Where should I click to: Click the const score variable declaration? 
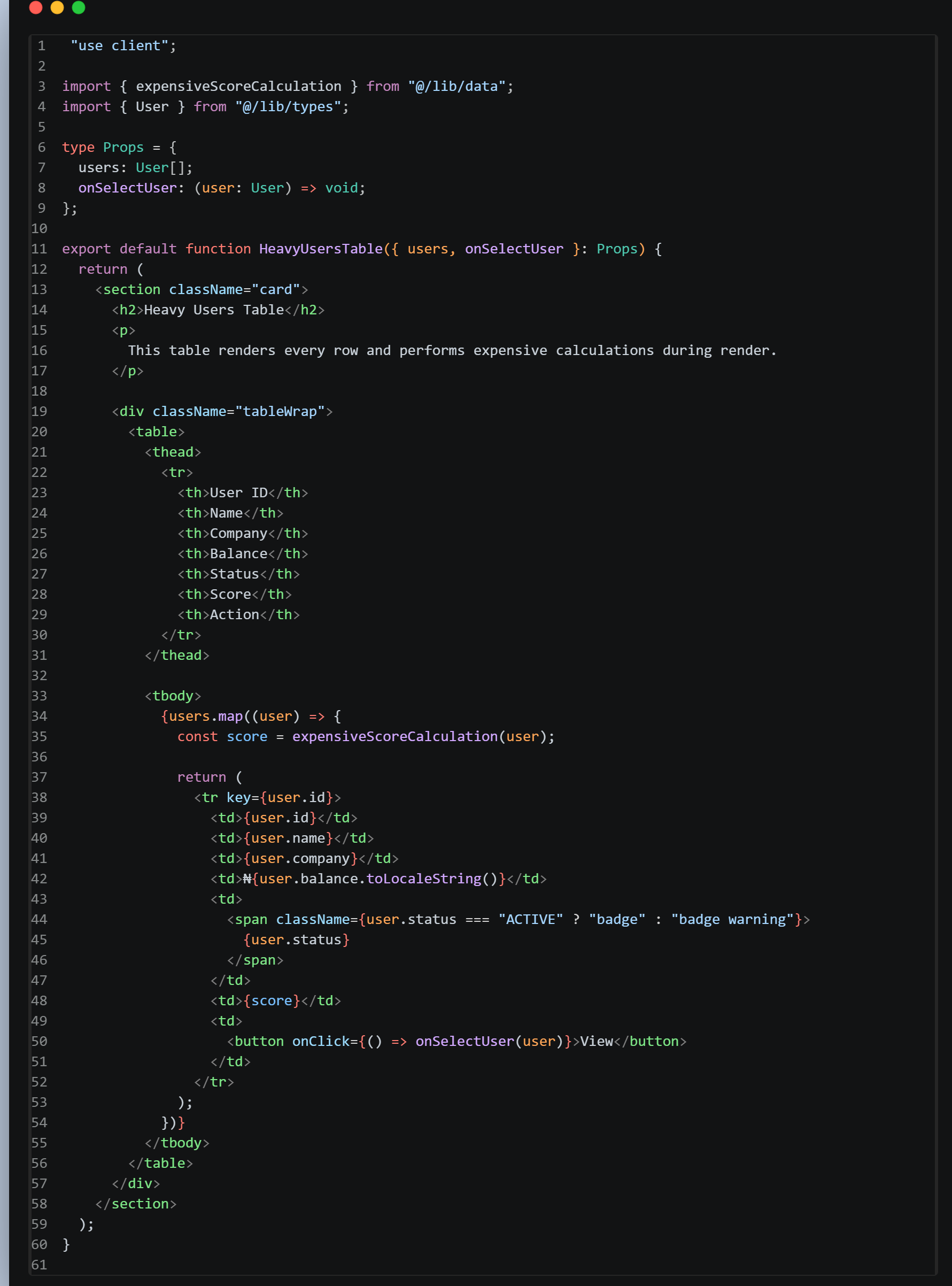click(x=222, y=737)
